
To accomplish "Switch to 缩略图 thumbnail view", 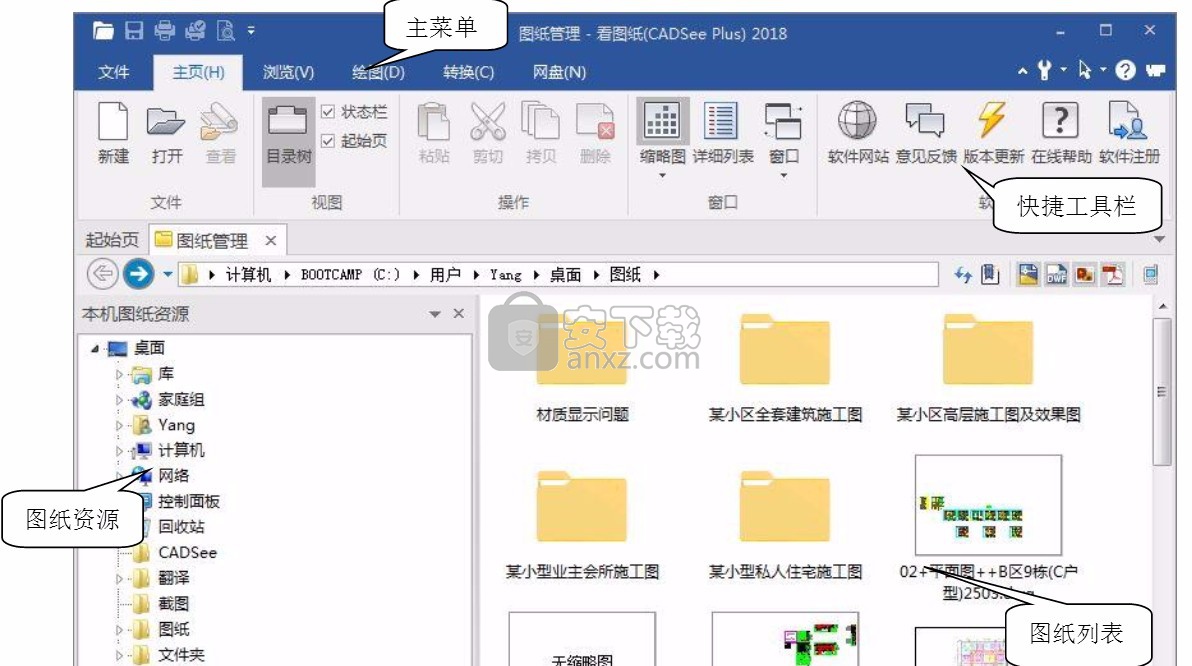I will [x=662, y=120].
